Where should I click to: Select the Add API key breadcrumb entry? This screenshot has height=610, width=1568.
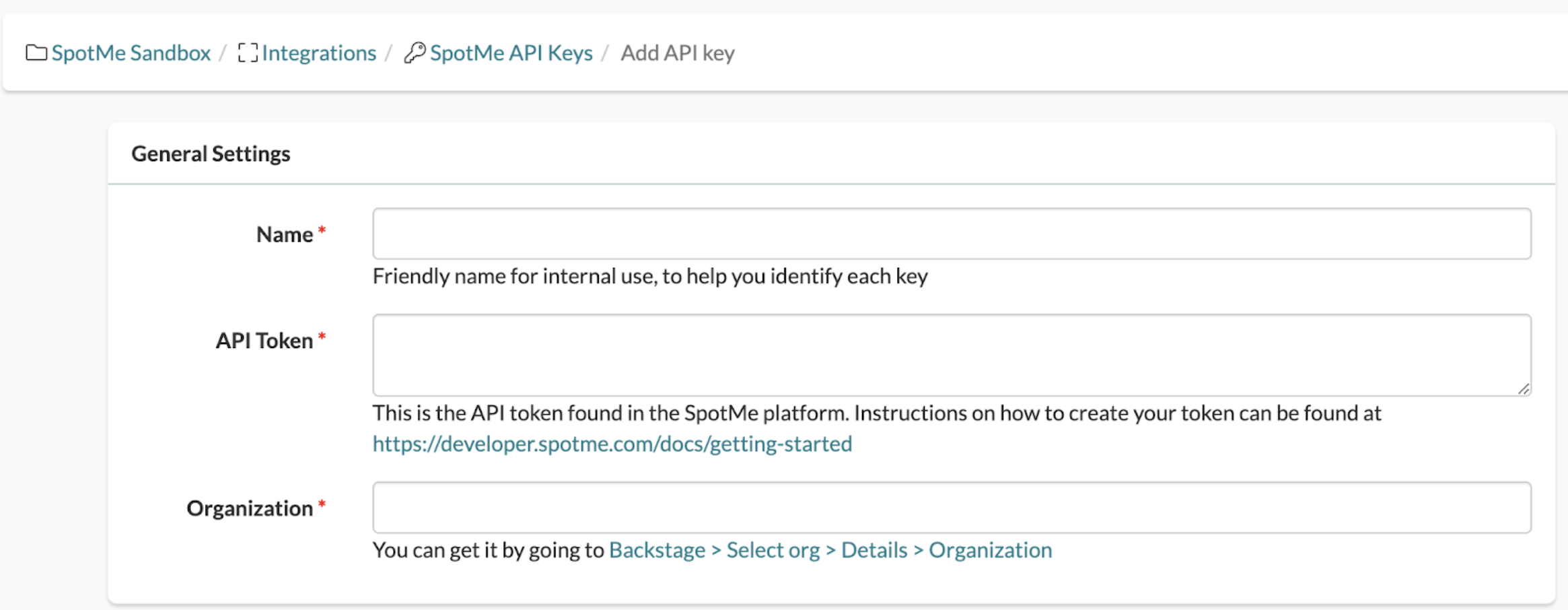point(677,53)
